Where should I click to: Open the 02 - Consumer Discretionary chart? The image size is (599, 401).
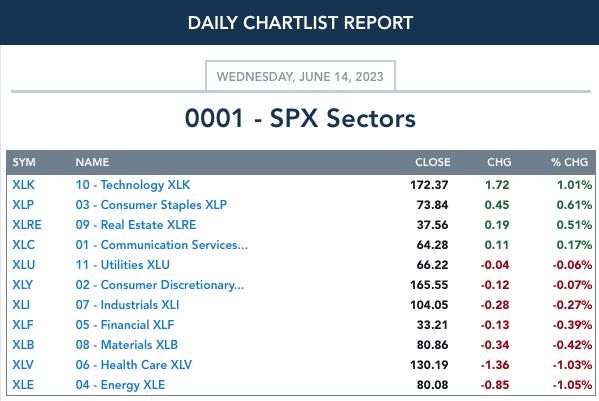pyautogui.click(x=159, y=285)
